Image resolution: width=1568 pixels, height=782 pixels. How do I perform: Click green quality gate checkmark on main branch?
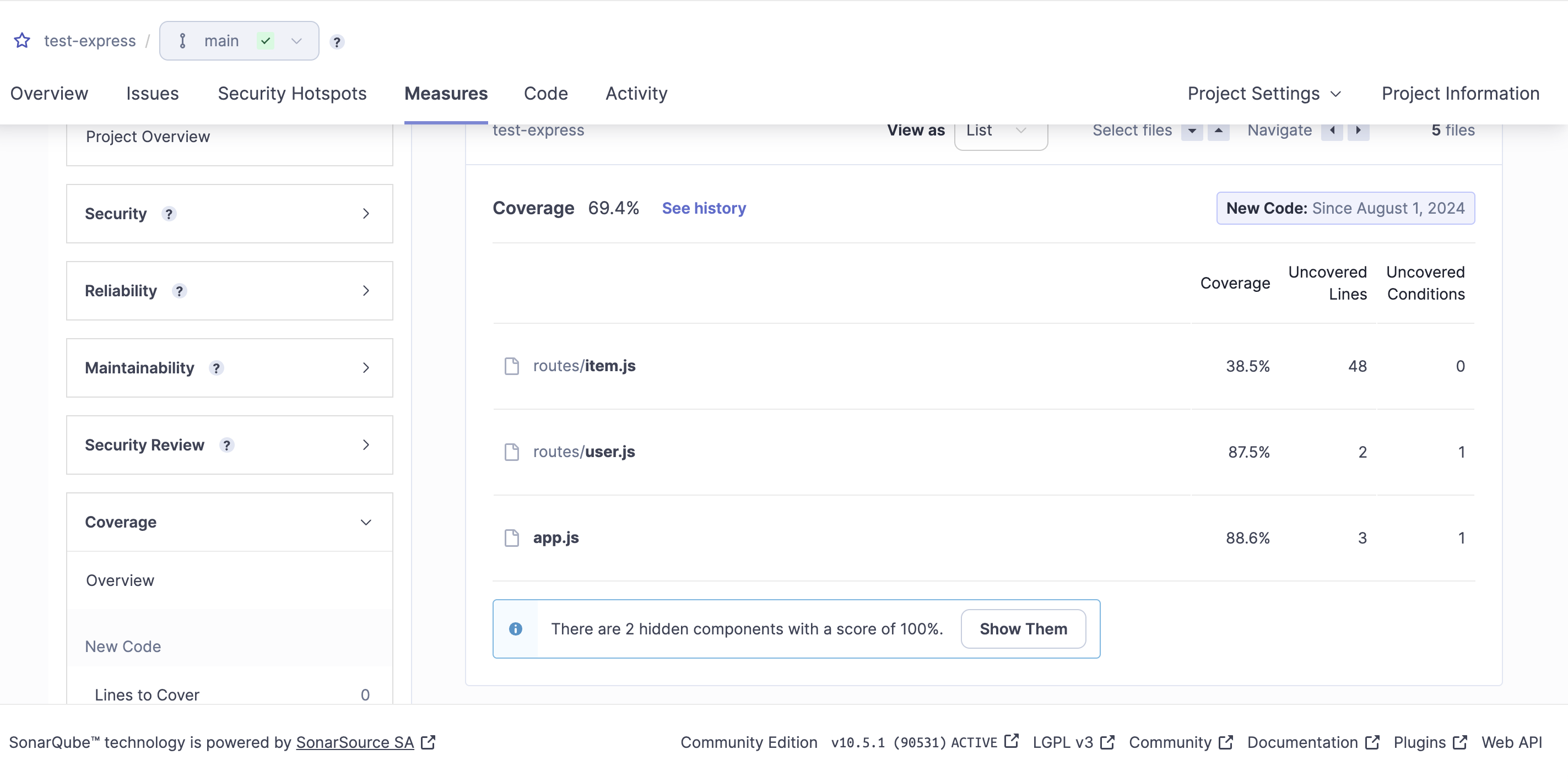point(266,41)
